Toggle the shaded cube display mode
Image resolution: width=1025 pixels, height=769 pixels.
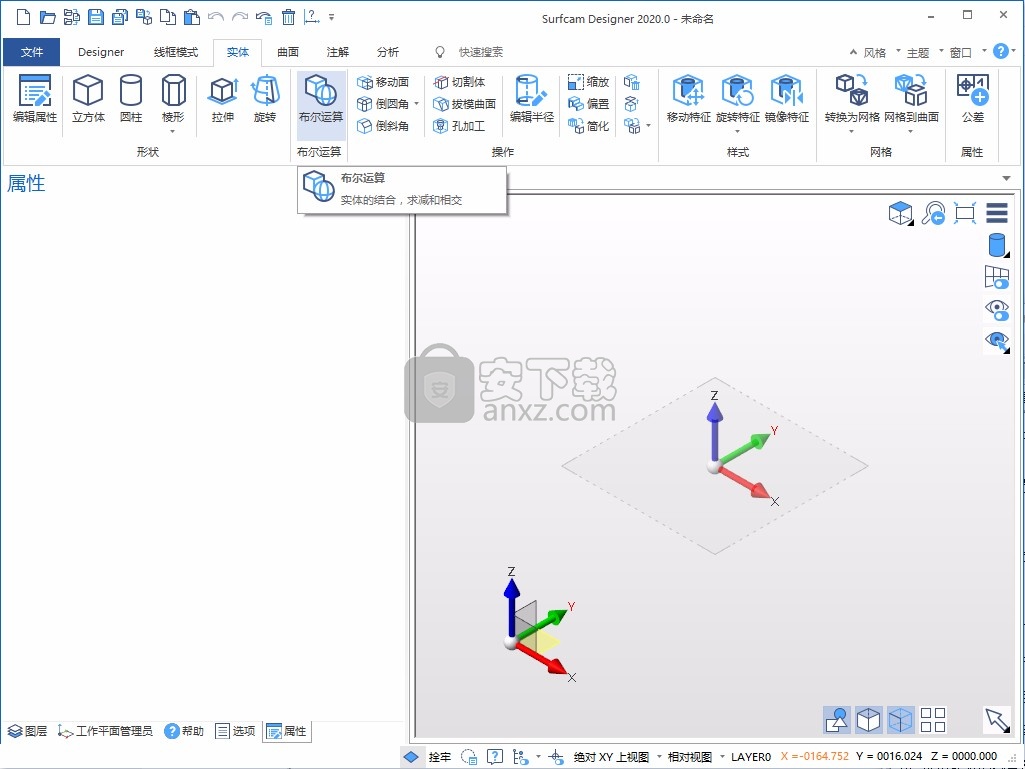(x=869, y=720)
